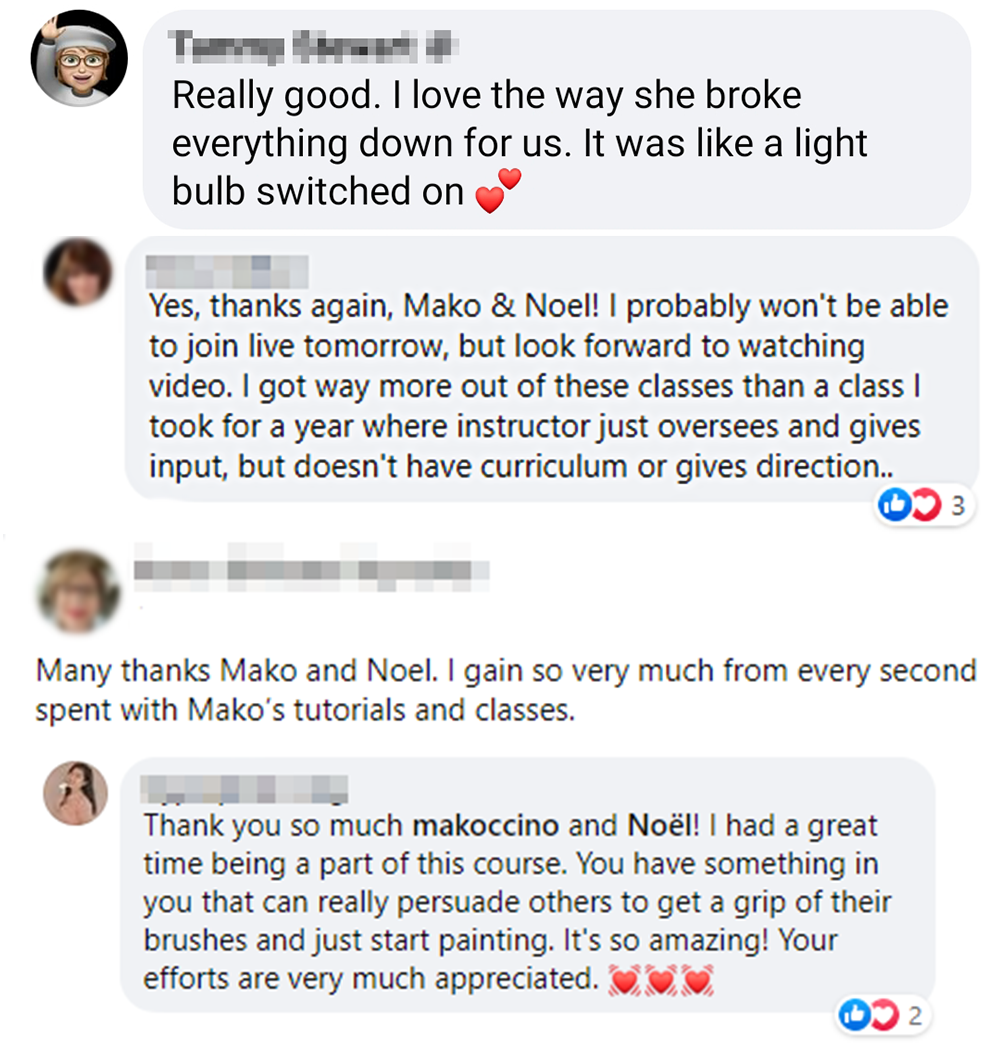
Task: Click the two hearts emoji after 'switched on'
Action: tap(498, 190)
